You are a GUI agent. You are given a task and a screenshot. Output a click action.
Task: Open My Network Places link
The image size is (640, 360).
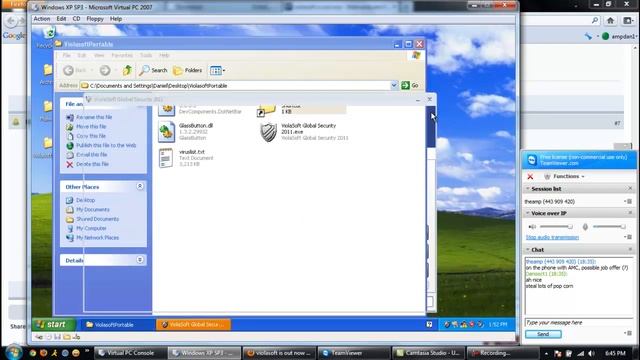pos(98,238)
